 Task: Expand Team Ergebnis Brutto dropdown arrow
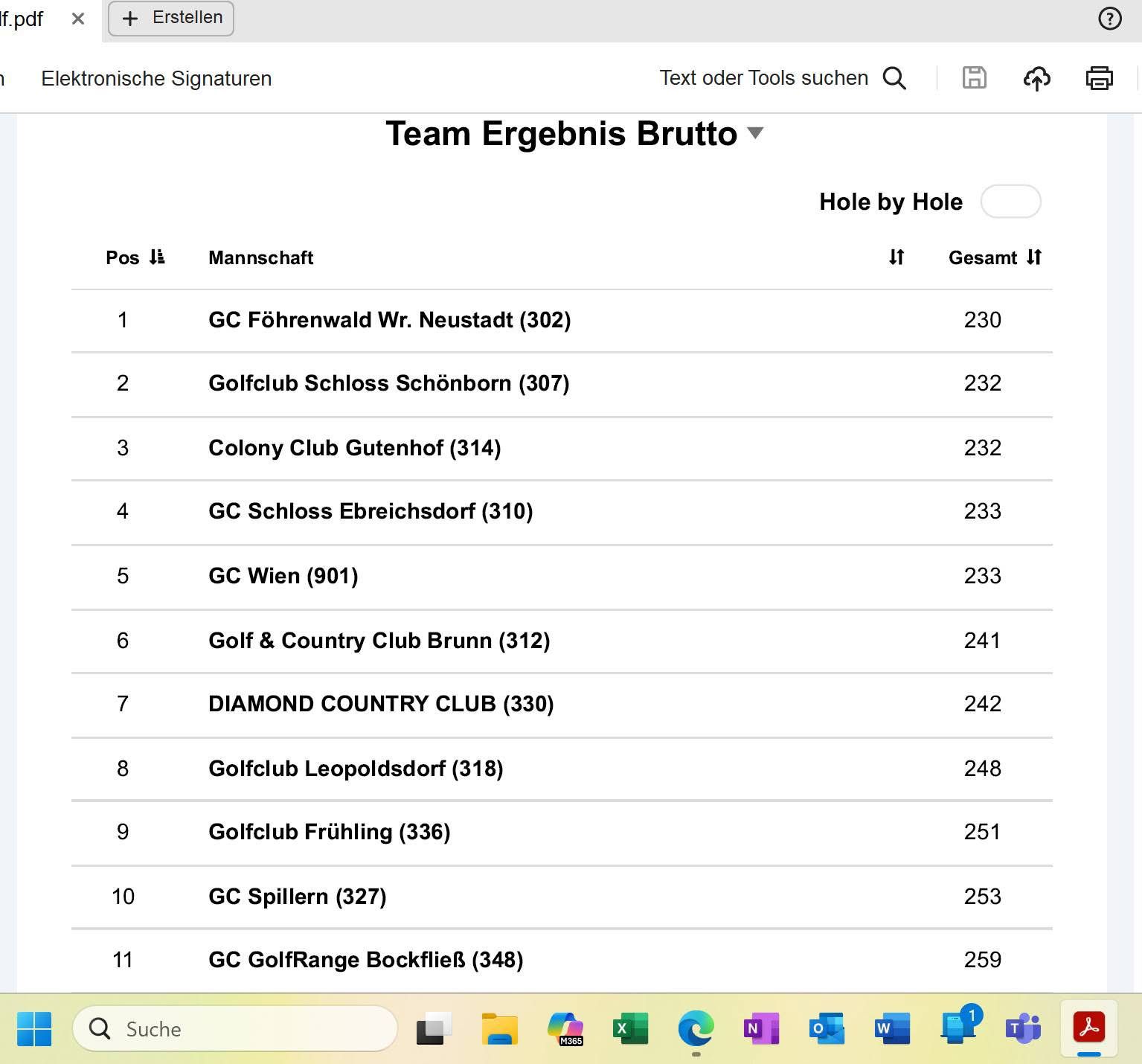(755, 133)
